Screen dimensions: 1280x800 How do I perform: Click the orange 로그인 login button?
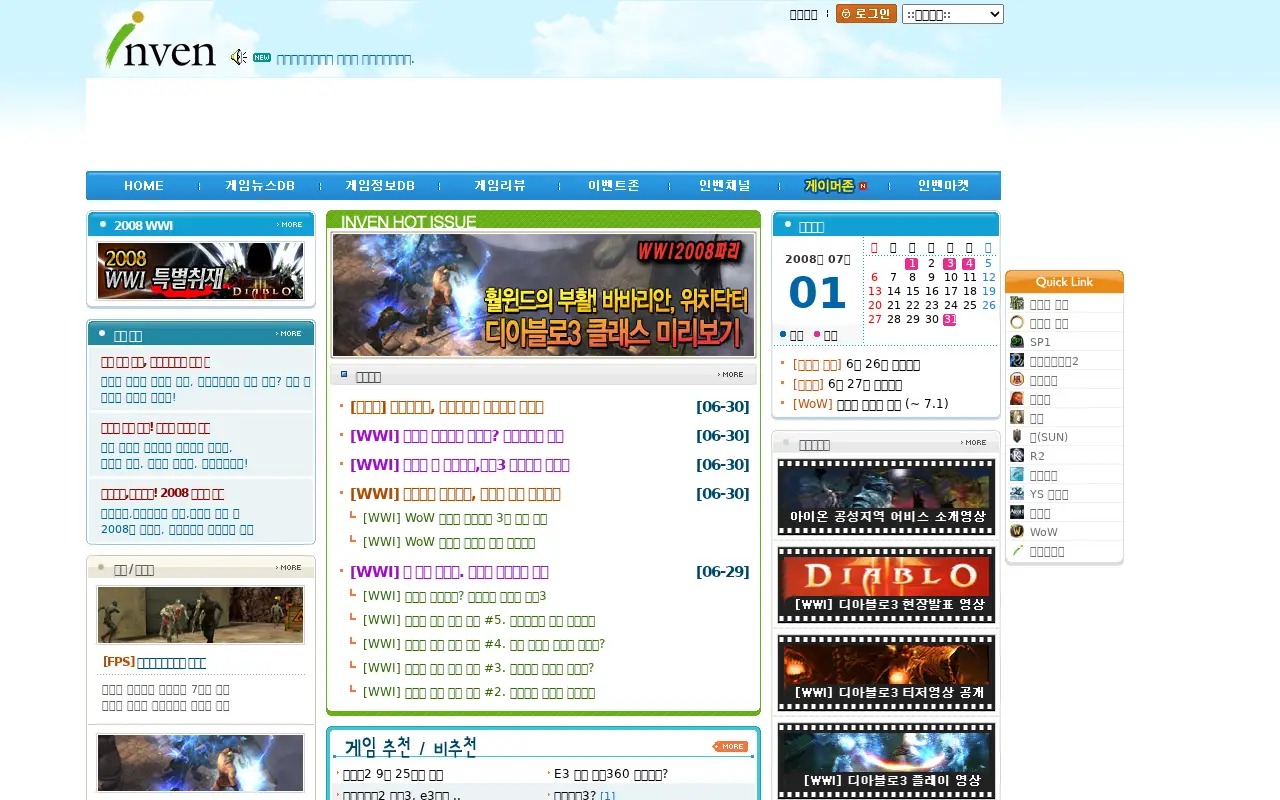[x=866, y=14]
